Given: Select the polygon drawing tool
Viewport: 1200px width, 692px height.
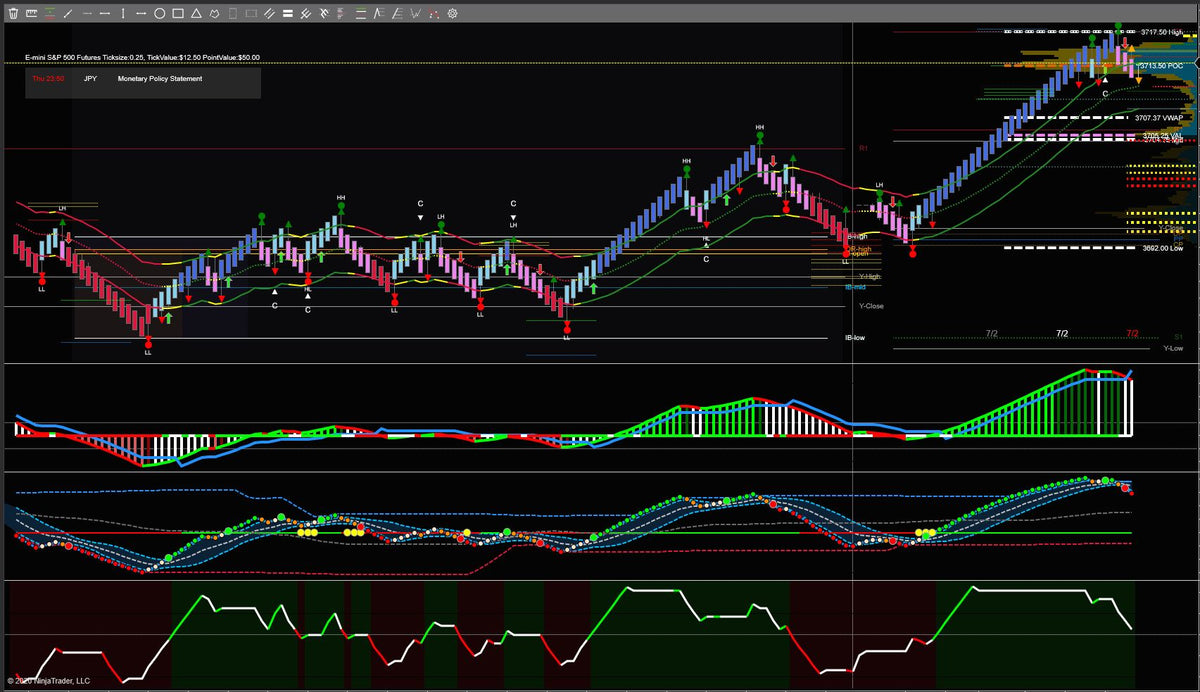Looking at the screenshot, I should click(x=214, y=14).
